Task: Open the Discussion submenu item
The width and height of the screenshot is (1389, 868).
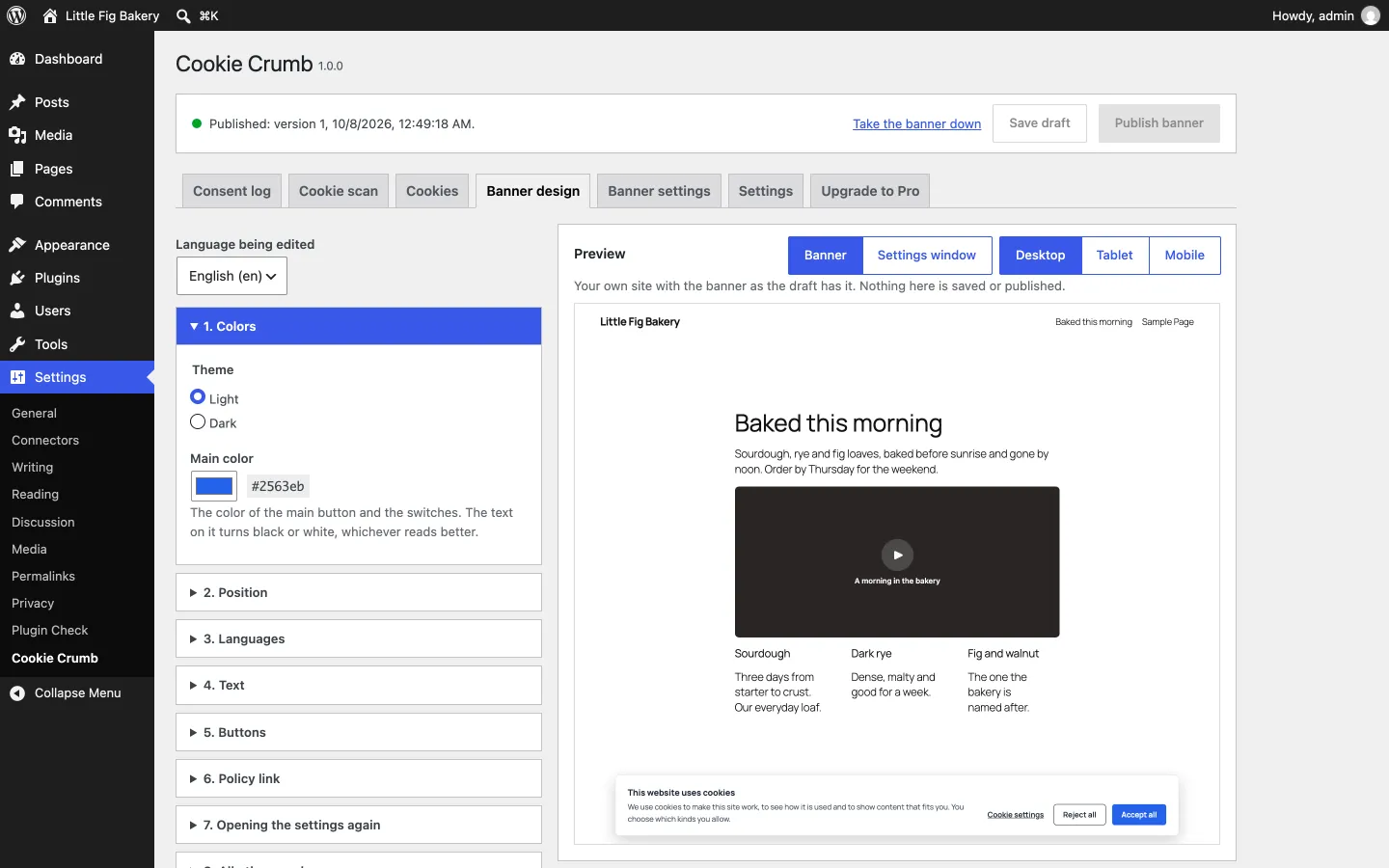Action: (x=43, y=522)
